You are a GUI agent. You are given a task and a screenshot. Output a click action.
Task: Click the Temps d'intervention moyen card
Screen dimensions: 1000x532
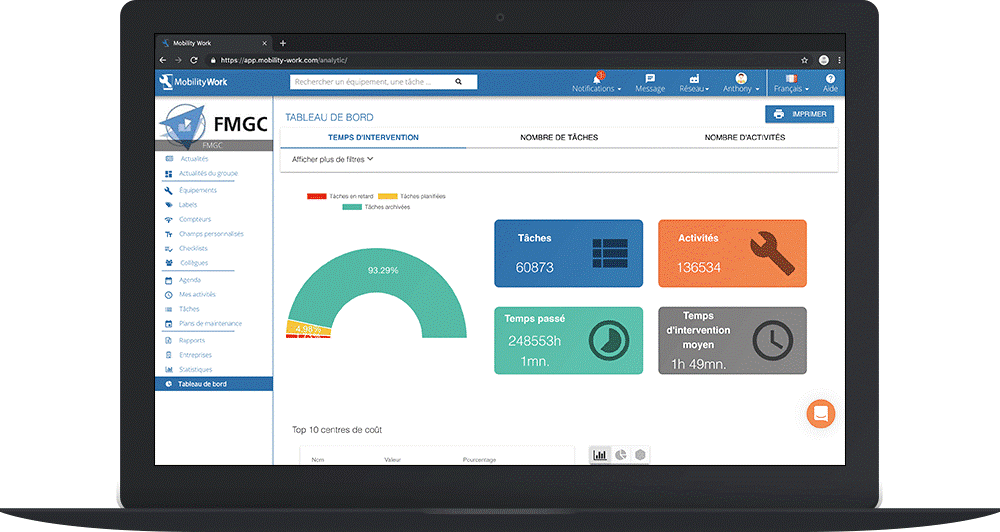[732, 340]
